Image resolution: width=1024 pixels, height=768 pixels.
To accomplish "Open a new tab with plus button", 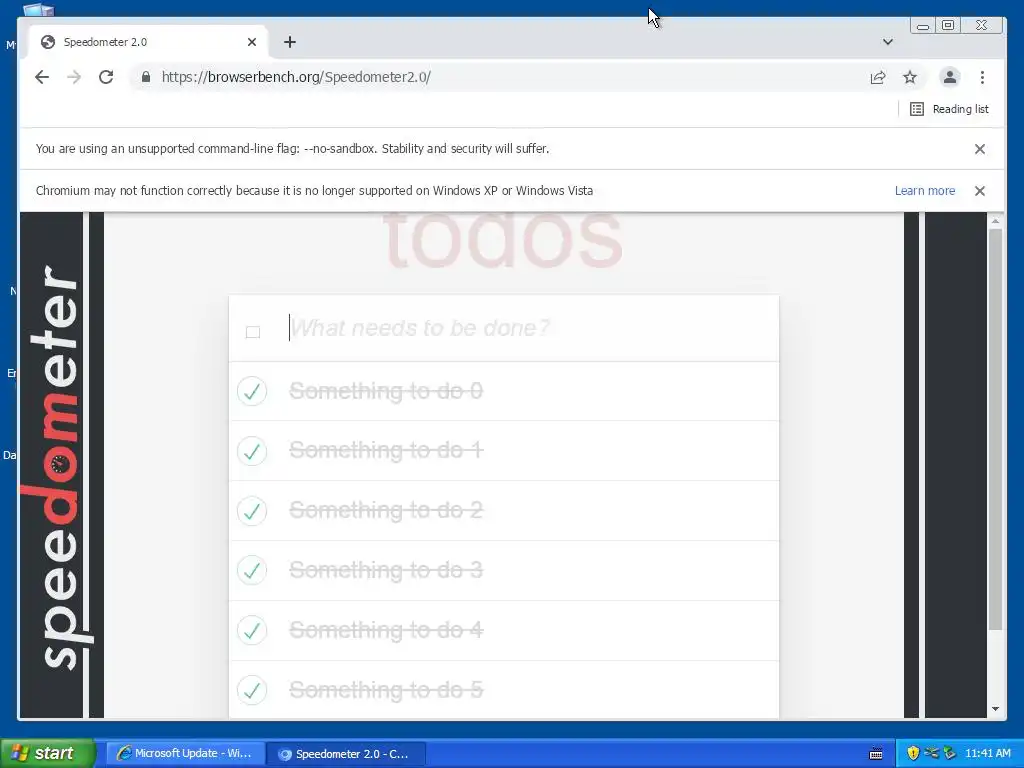I will click(290, 42).
